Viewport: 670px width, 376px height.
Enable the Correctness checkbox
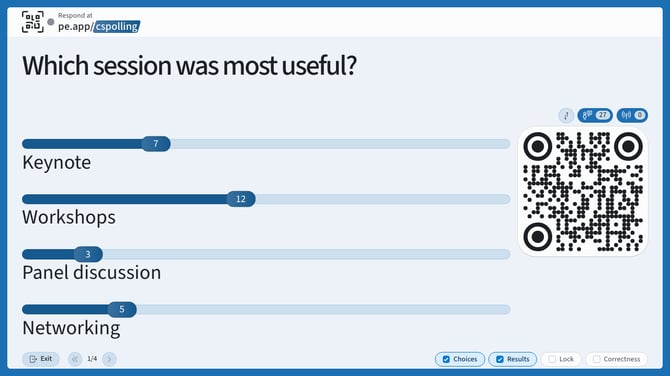pyautogui.click(x=597, y=359)
